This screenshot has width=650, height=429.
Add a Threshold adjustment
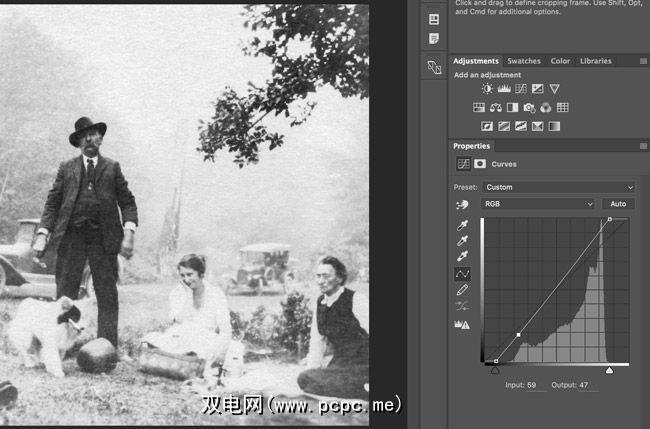[x=521, y=126]
